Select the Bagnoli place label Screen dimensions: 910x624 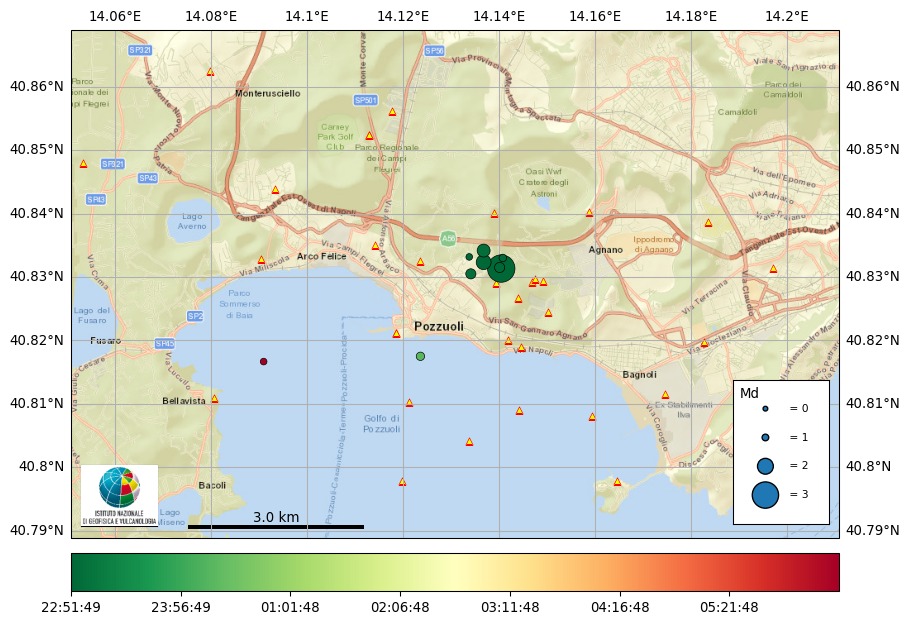point(639,375)
